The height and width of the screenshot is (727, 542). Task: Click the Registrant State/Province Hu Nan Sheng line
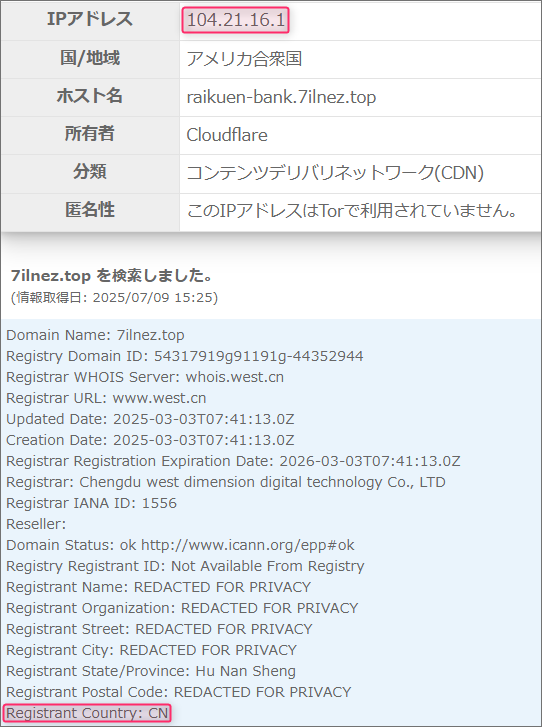point(151,671)
